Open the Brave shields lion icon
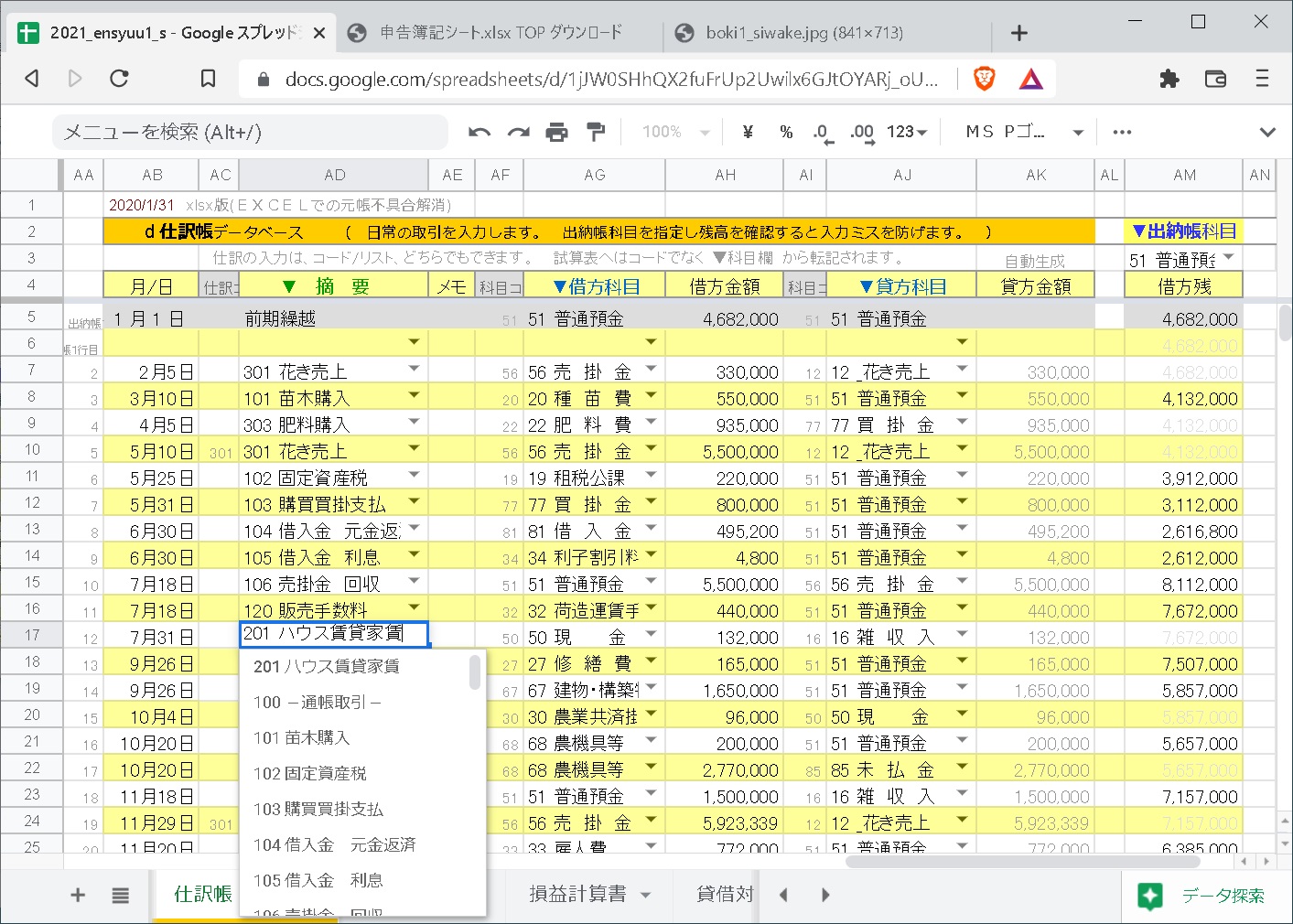The image size is (1293, 924). [x=985, y=79]
